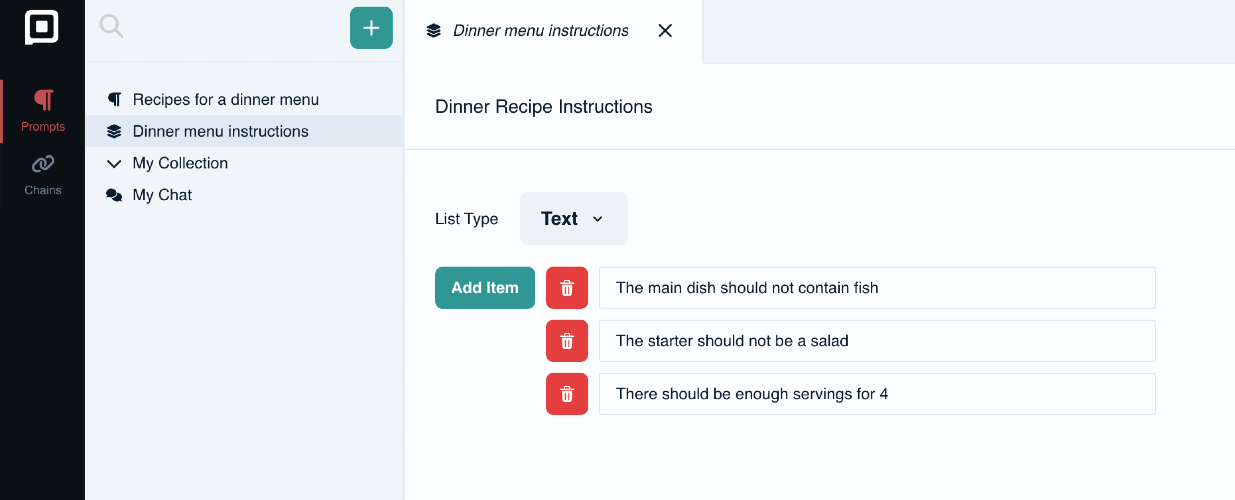Click paragraph icon beside Recipes item
1235x500 pixels.
click(114, 100)
